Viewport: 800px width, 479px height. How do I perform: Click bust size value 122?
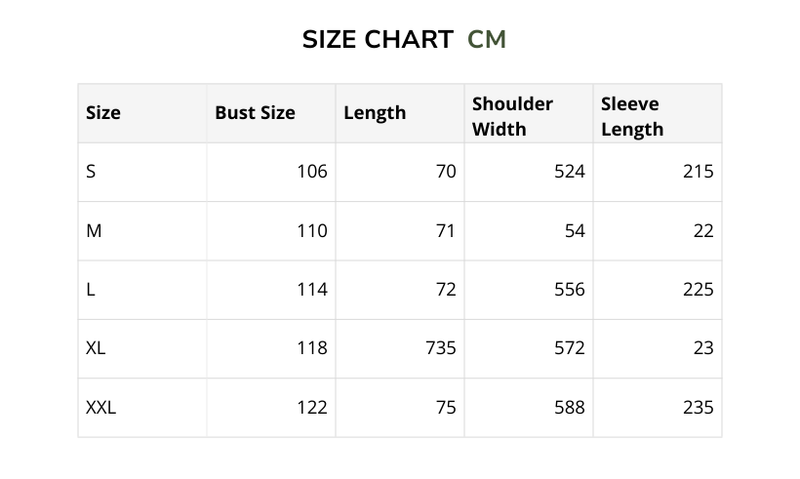[x=312, y=408]
